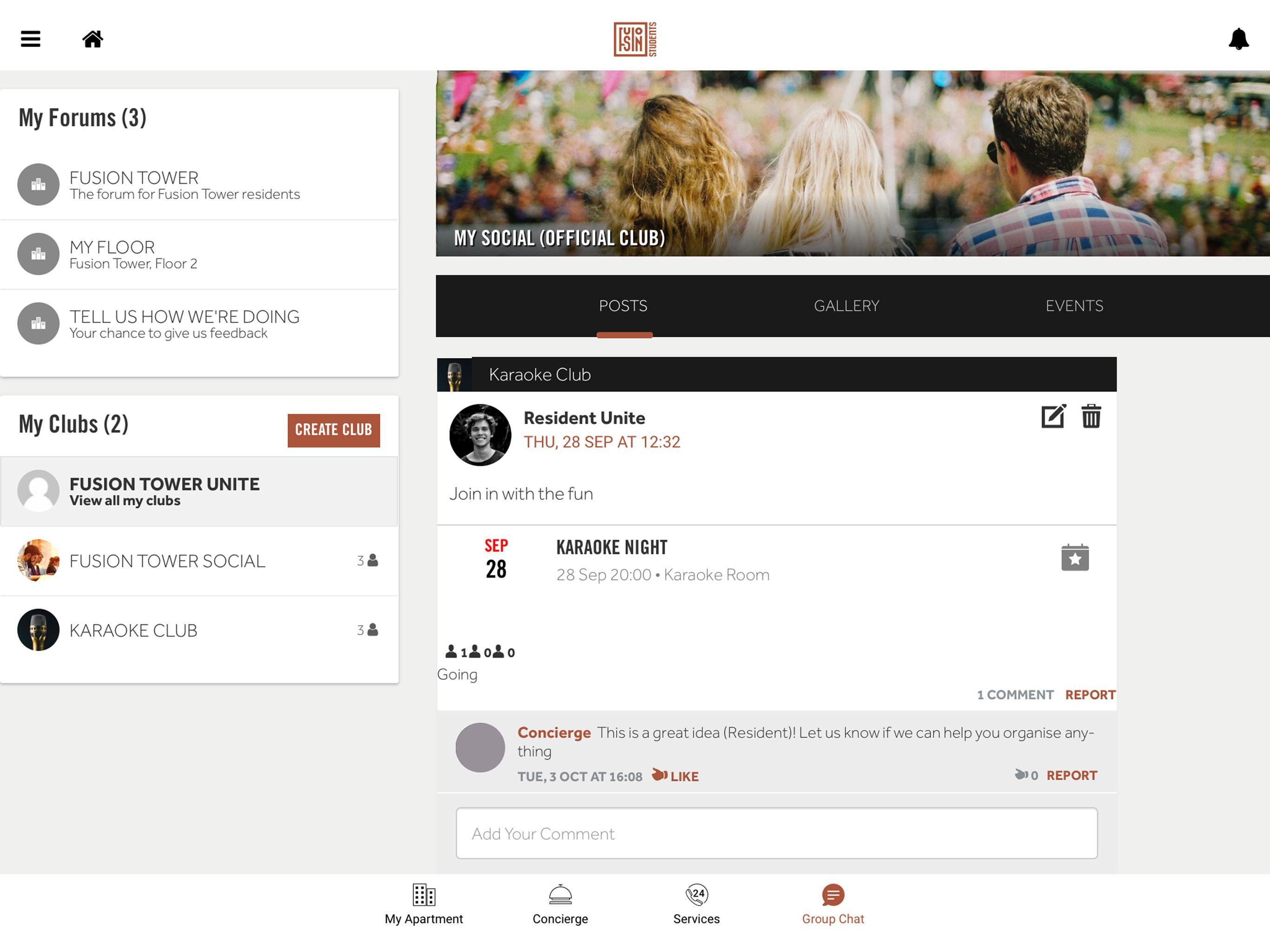Select Concierge label in bottom bar

pyautogui.click(x=560, y=919)
